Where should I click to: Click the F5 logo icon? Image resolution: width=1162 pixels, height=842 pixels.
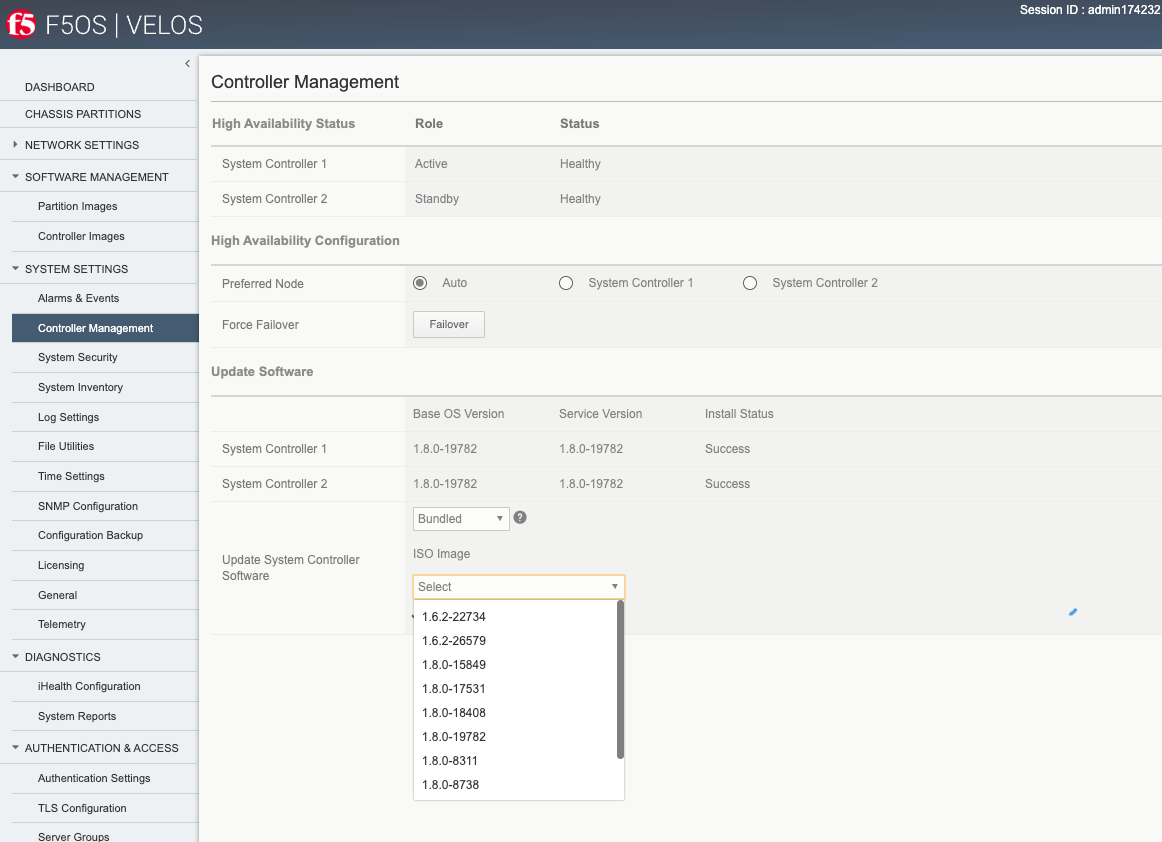point(21,24)
